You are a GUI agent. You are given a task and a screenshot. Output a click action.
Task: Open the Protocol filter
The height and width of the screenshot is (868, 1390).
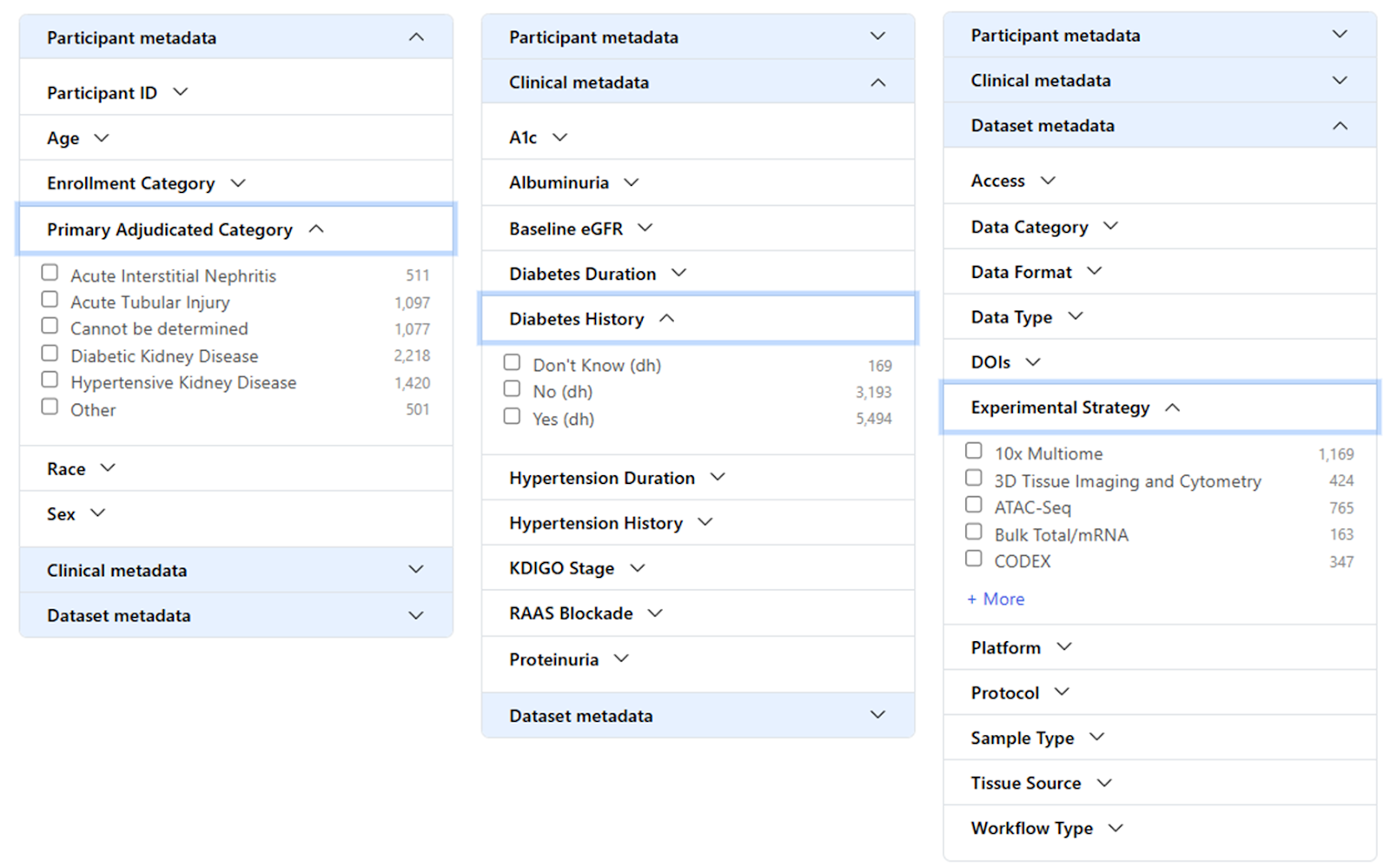(x=1160, y=692)
